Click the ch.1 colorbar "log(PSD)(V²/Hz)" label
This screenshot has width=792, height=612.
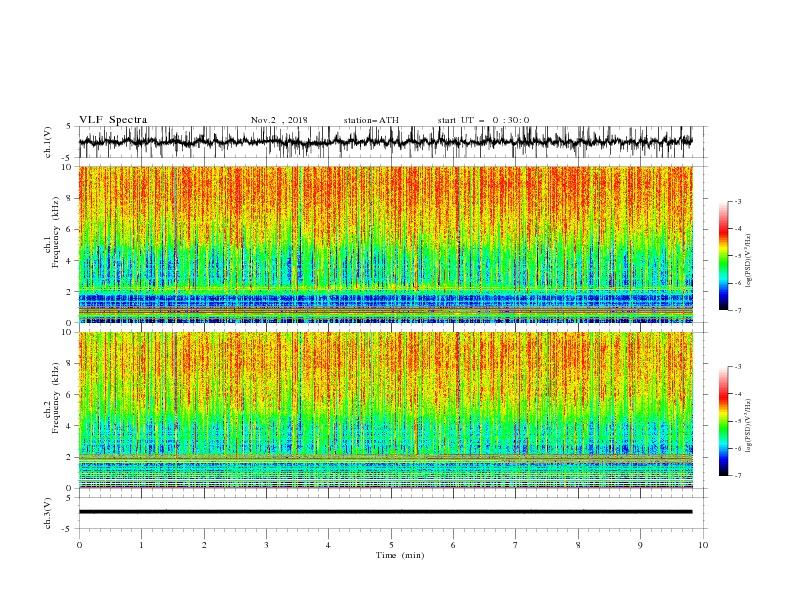pos(749,261)
